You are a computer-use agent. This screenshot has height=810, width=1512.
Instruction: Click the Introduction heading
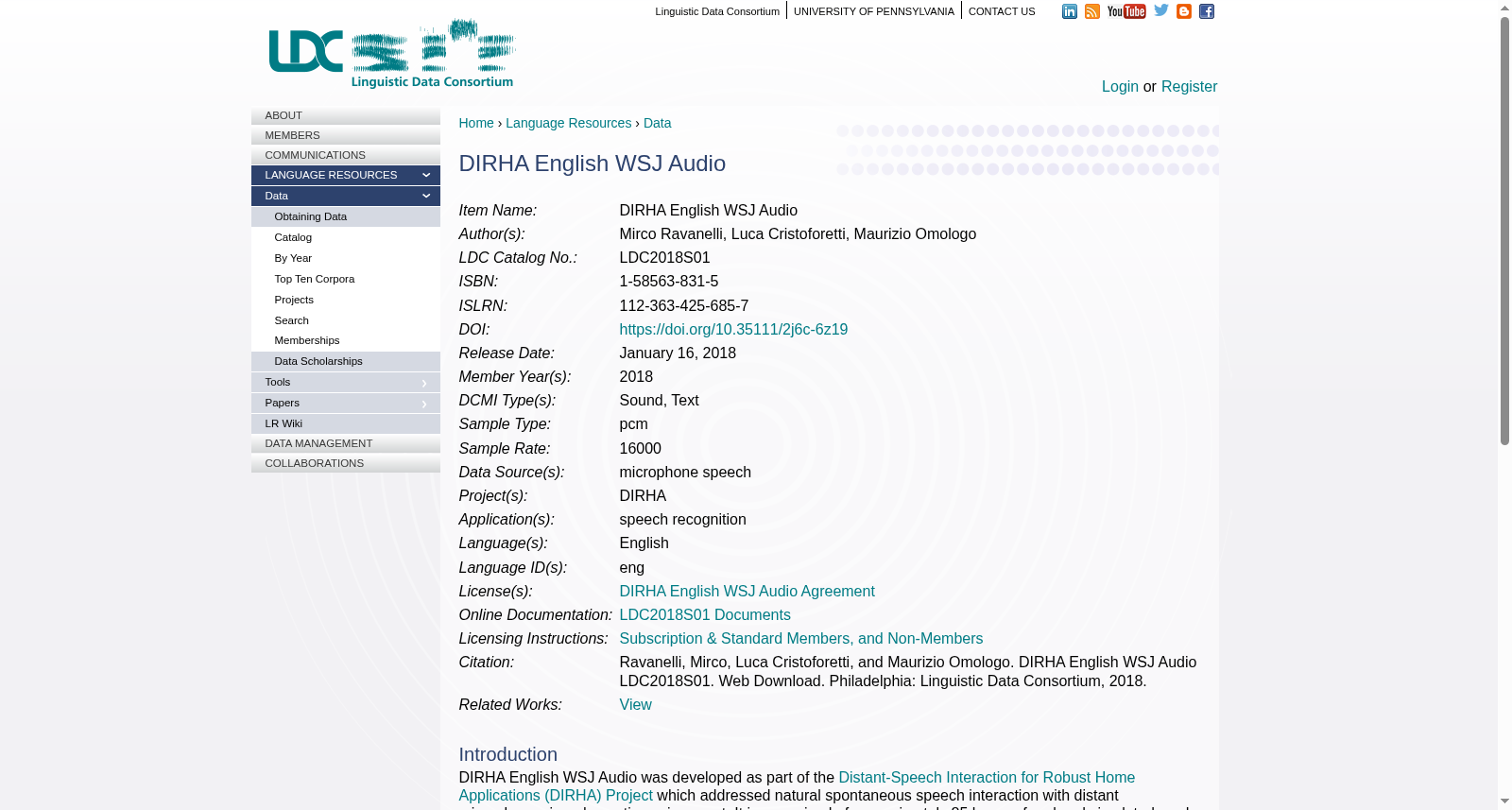[x=508, y=754]
